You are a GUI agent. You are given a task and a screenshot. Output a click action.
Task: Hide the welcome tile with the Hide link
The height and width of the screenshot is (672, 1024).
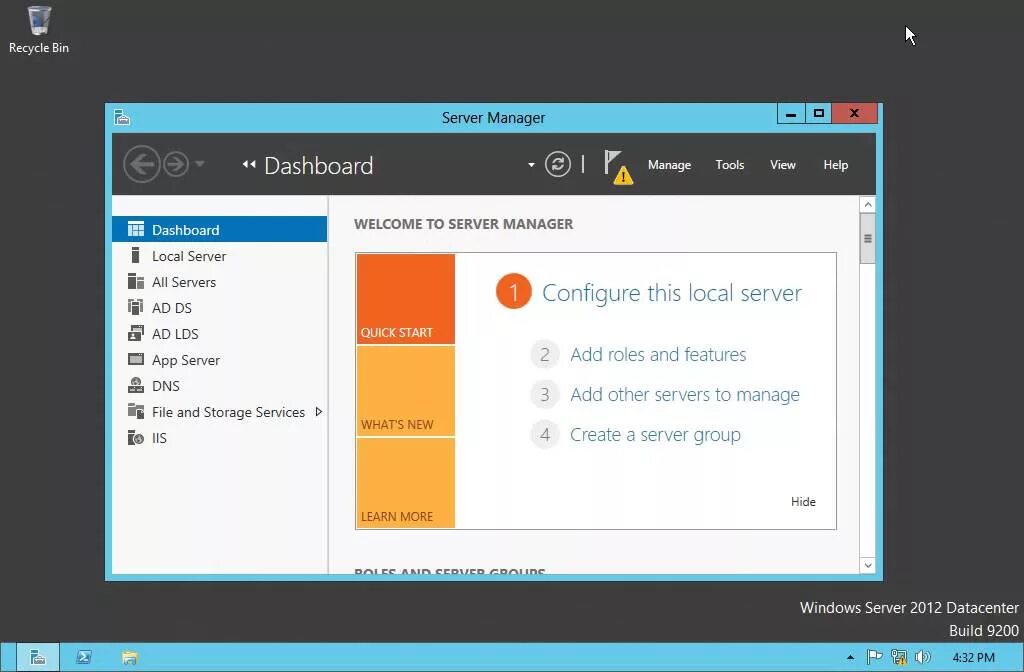pyautogui.click(x=803, y=502)
